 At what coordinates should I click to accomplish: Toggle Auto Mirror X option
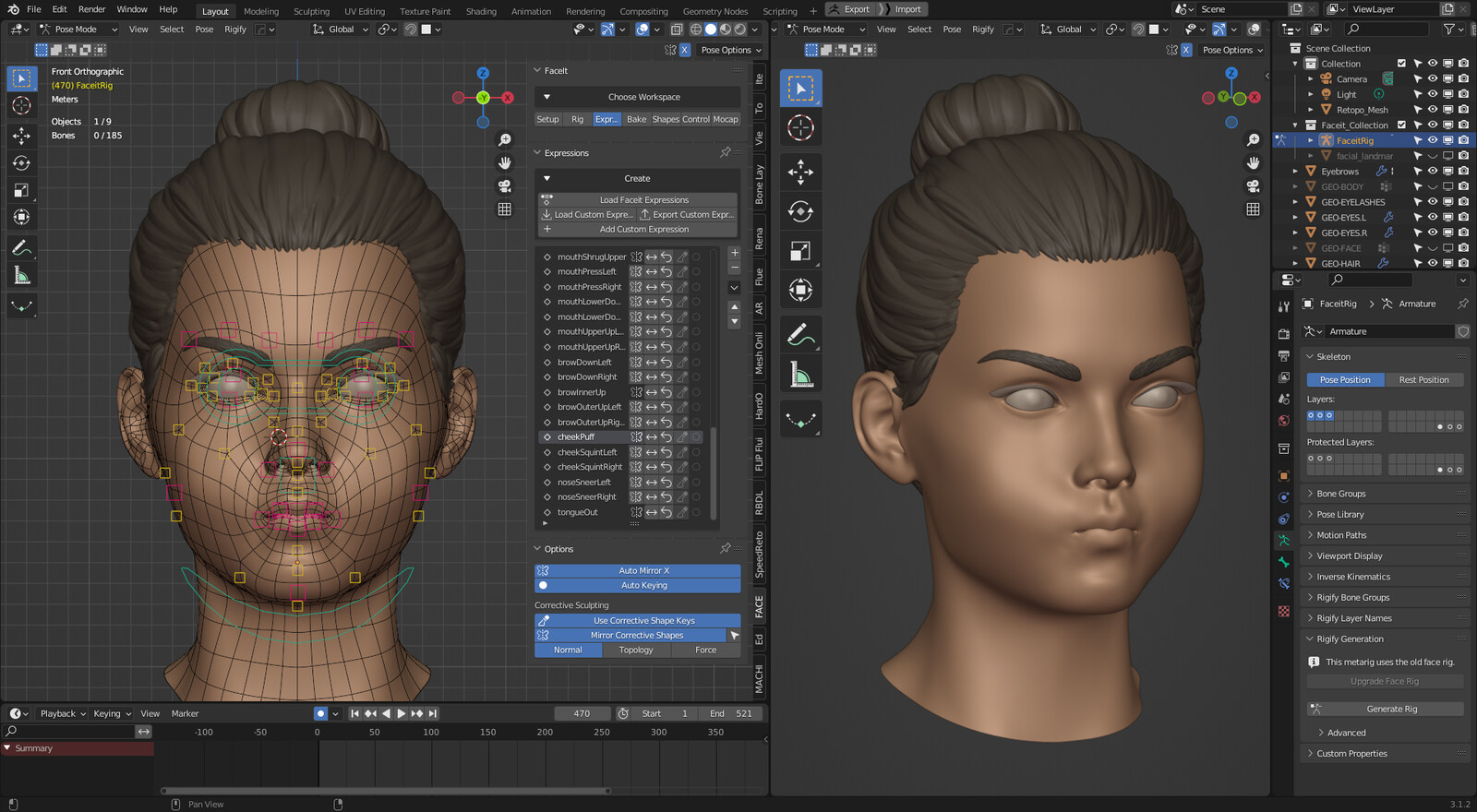point(638,570)
